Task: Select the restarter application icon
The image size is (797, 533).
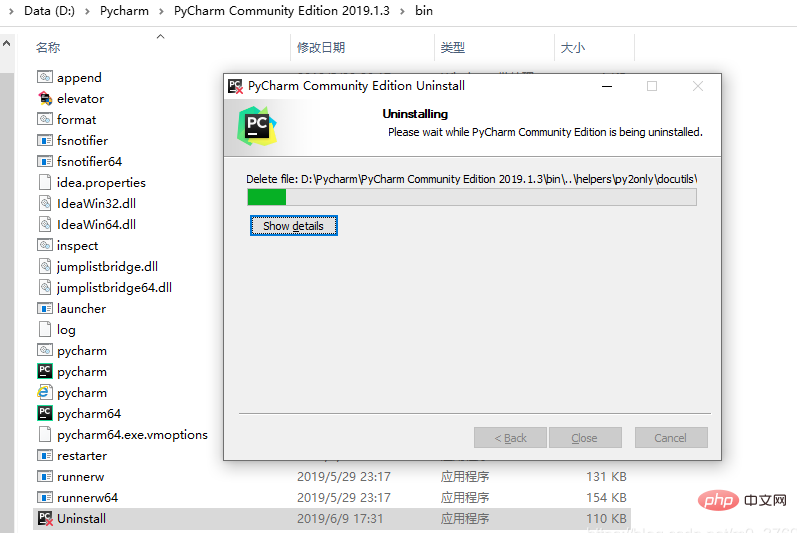Action: click(44, 455)
